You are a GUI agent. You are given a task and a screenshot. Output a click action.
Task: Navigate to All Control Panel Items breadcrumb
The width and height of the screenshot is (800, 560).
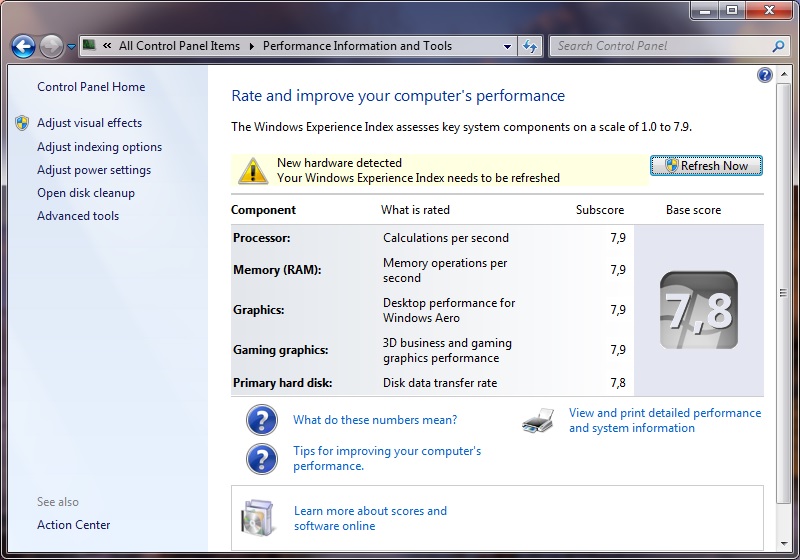(x=180, y=46)
